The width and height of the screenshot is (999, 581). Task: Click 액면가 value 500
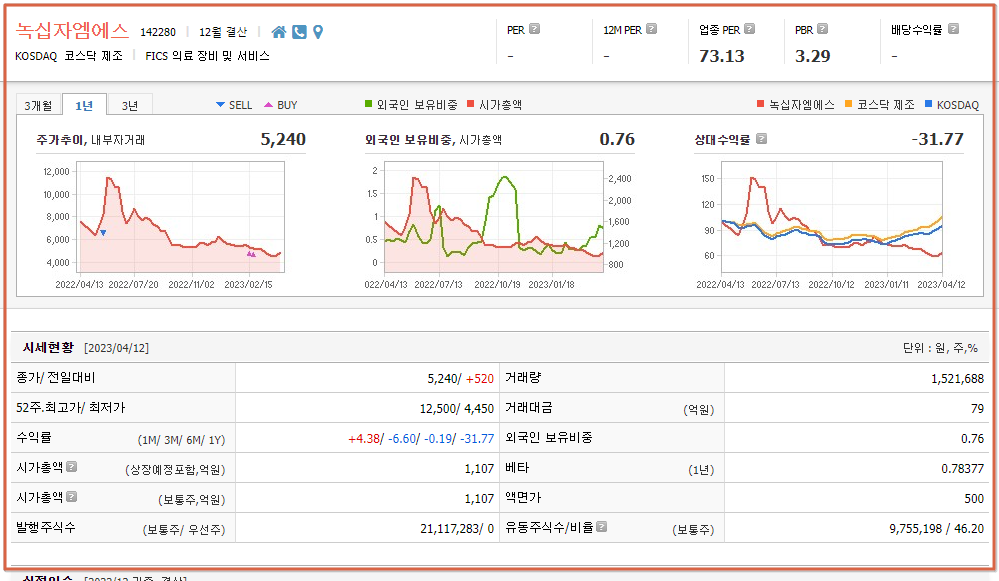tap(974, 498)
